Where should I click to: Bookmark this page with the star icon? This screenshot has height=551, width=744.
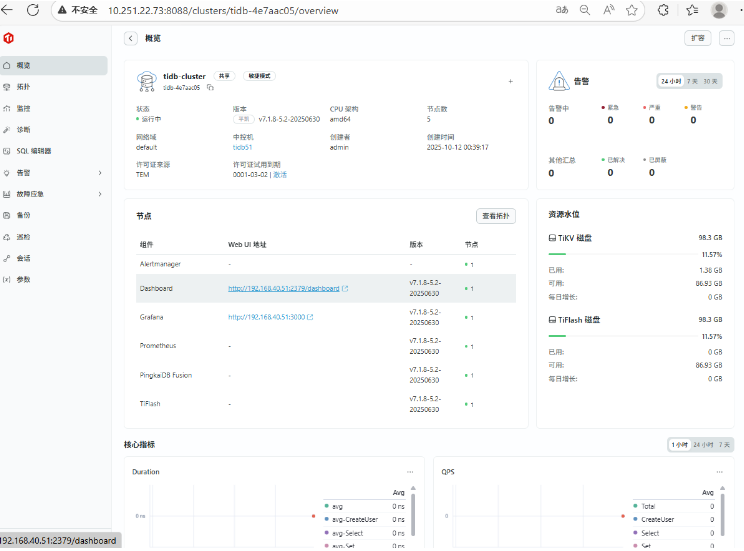click(631, 10)
